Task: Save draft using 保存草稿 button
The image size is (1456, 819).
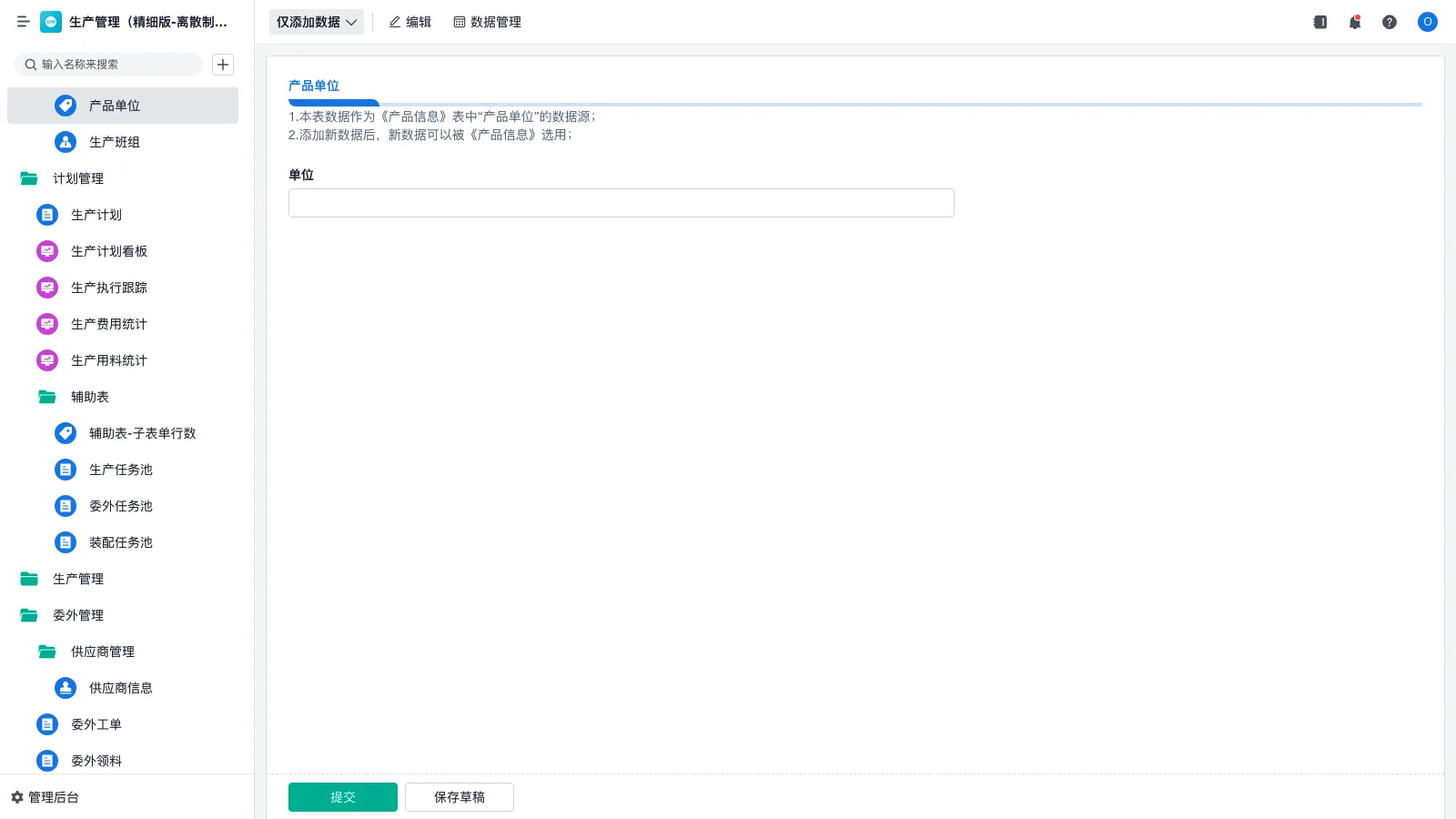Action: coord(459,796)
